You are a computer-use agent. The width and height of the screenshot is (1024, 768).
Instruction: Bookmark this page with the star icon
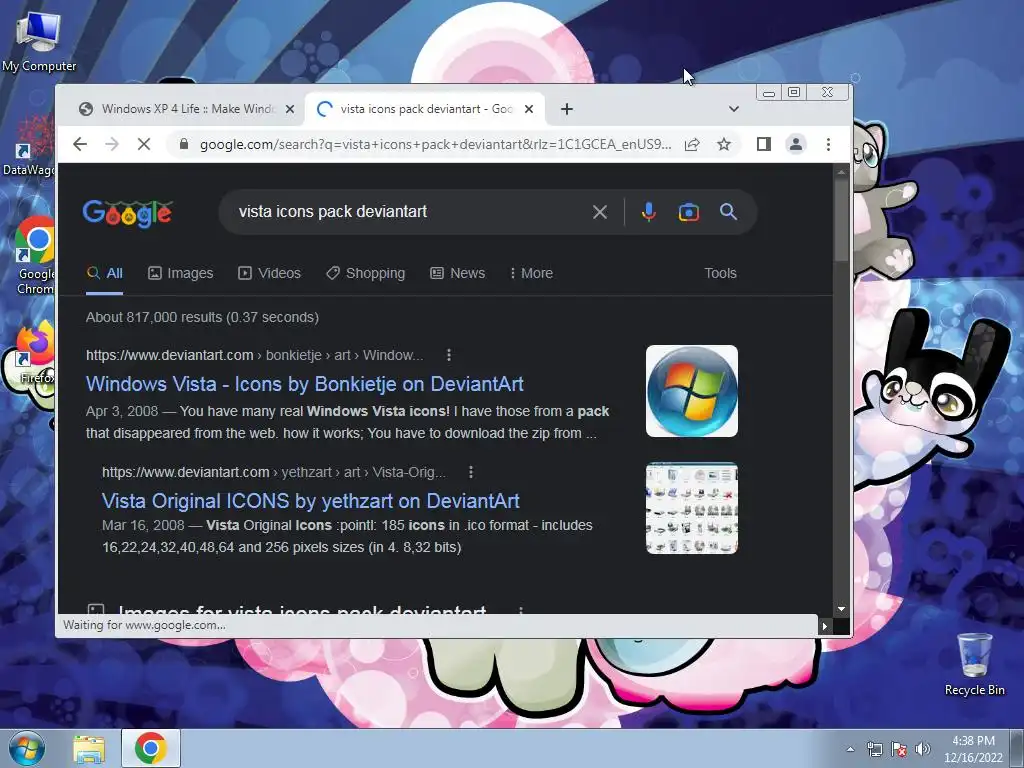pos(724,144)
